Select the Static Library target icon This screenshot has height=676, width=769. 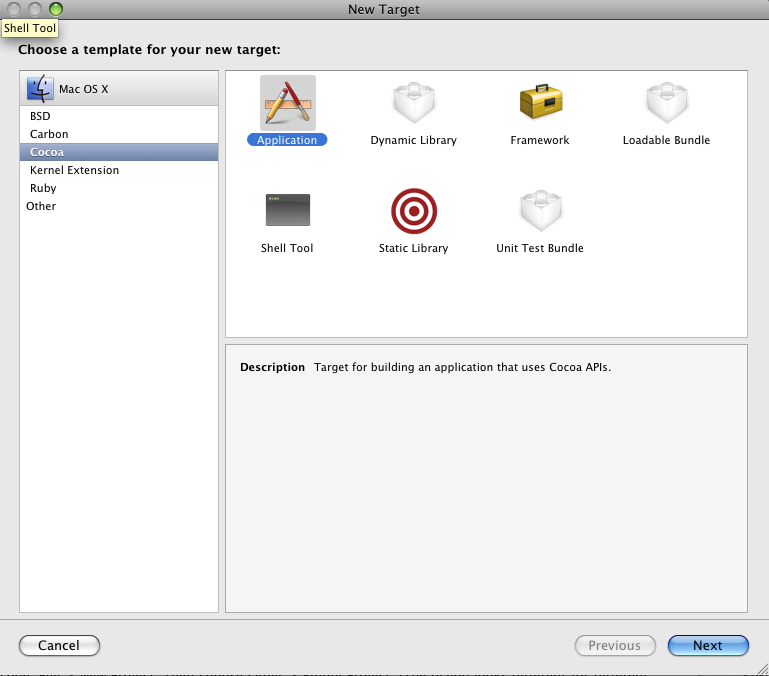click(x=413, y=210)
